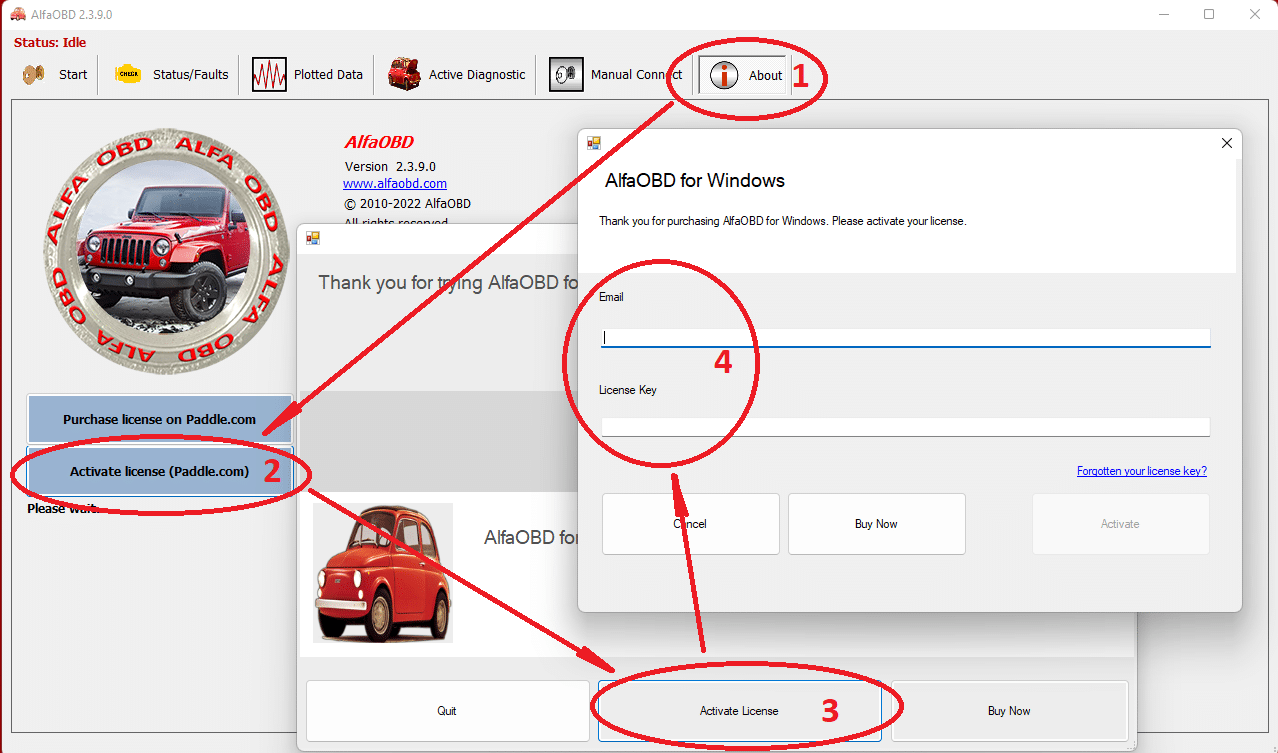Click the Forgotten your license key link
1278x753 pixels.
[1141, 470]
